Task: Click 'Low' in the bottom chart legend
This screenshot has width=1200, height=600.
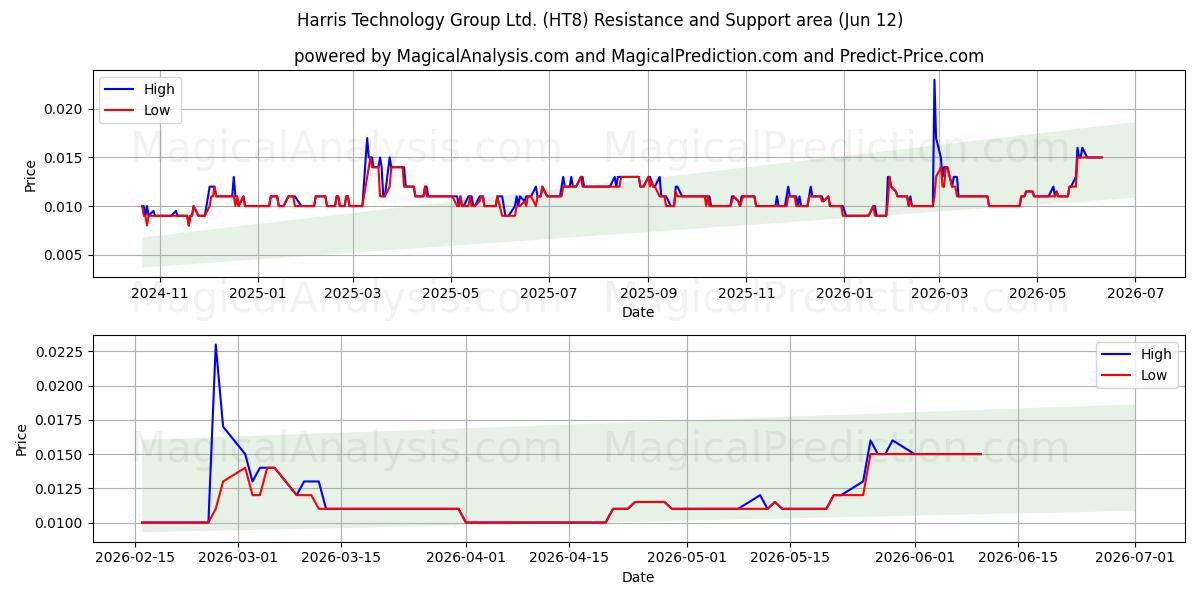Action: coord(1154,375)
